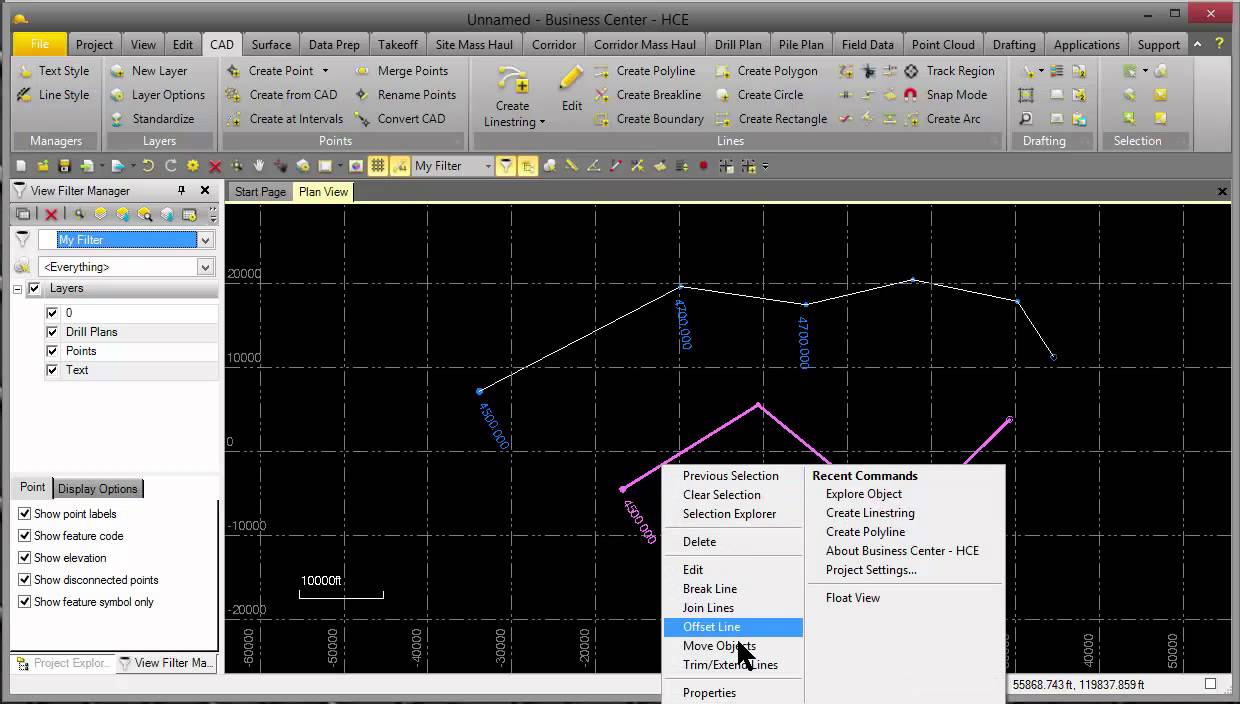Click the Convert CAD button
1240x704 pixels.
pyautogui.click(x=400, y=119)
